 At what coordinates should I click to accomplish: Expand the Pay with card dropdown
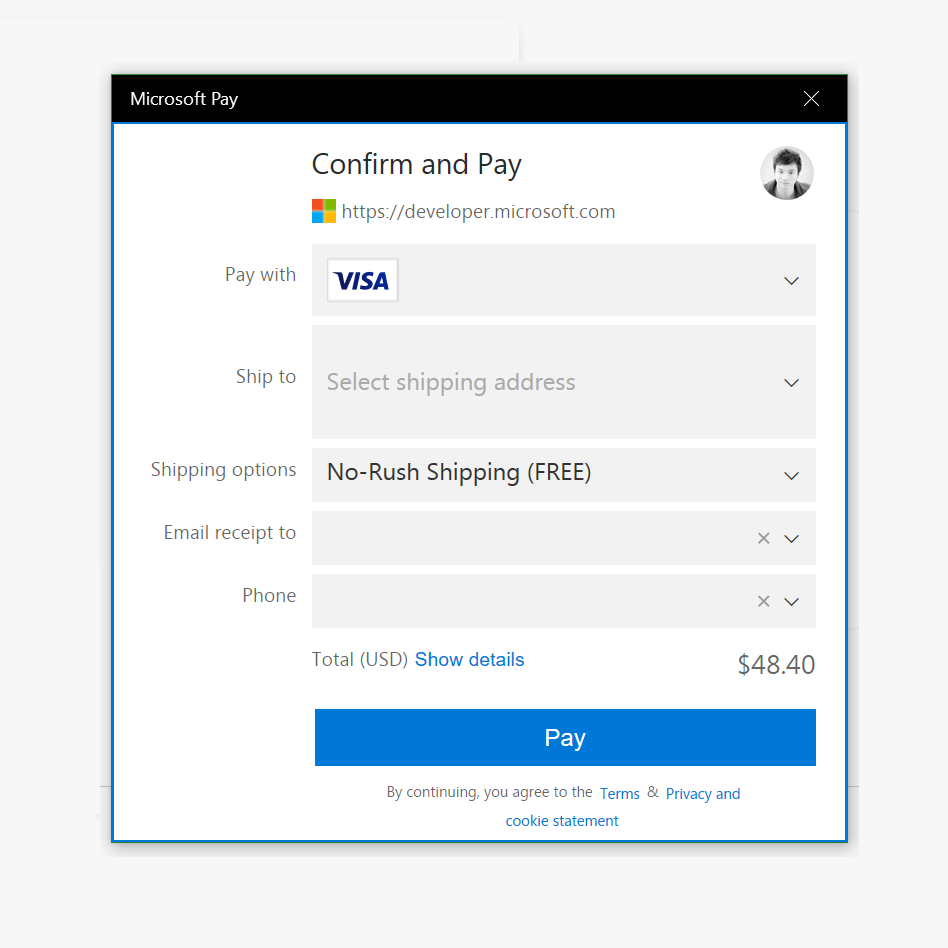[x=791, y=281]
